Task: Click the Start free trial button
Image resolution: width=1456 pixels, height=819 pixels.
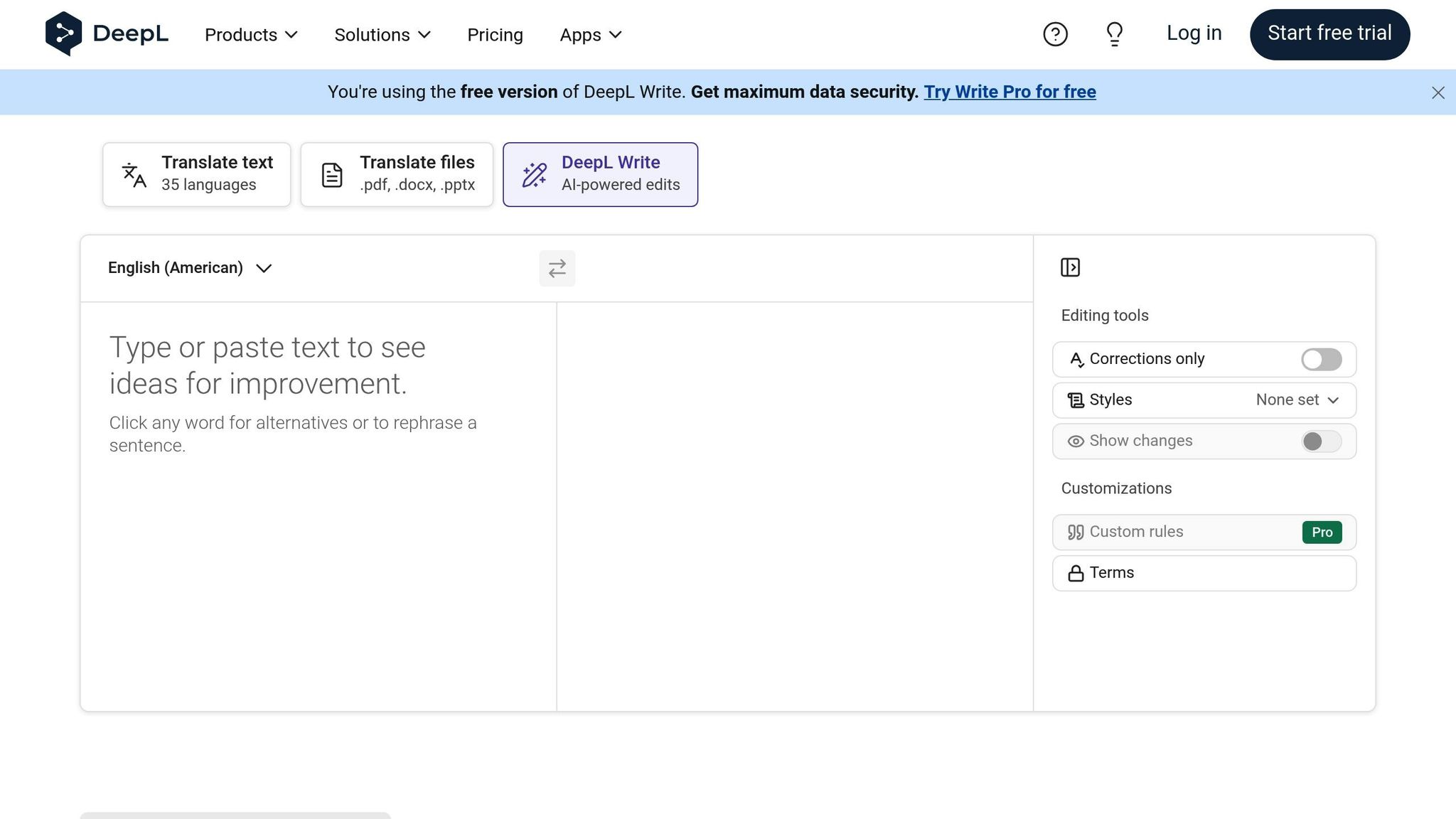Action: (x=1329, y=34)
